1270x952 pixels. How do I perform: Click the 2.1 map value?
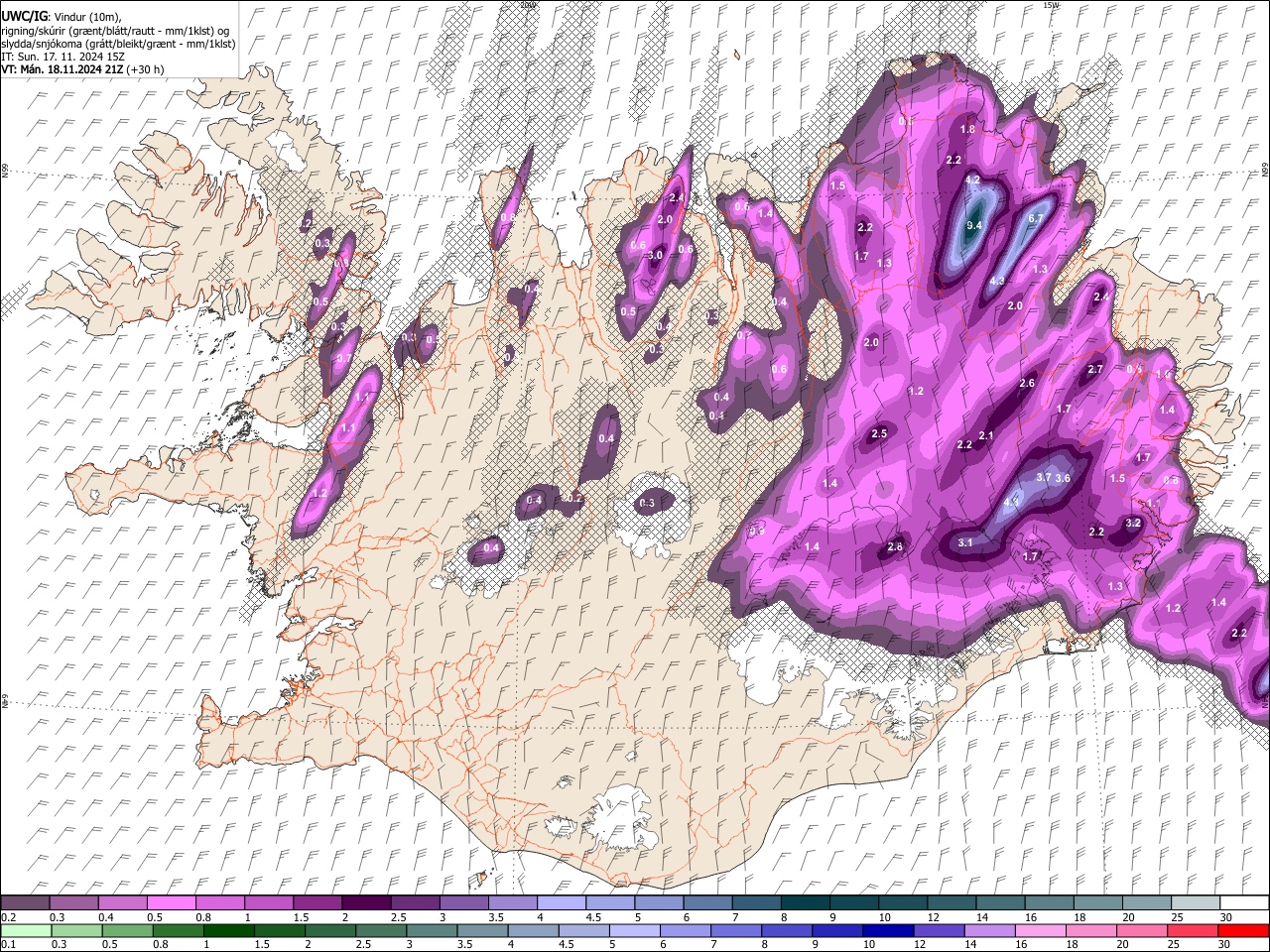(986, 435)
